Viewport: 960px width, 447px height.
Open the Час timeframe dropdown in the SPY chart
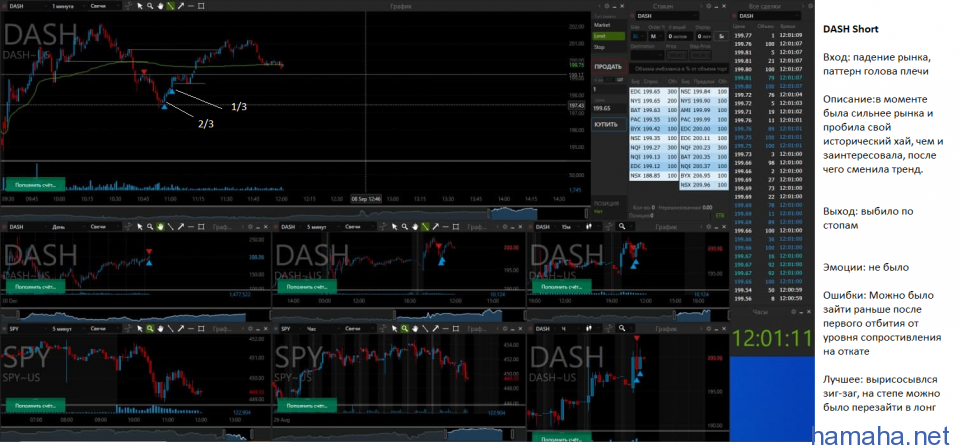click(323, 328)
